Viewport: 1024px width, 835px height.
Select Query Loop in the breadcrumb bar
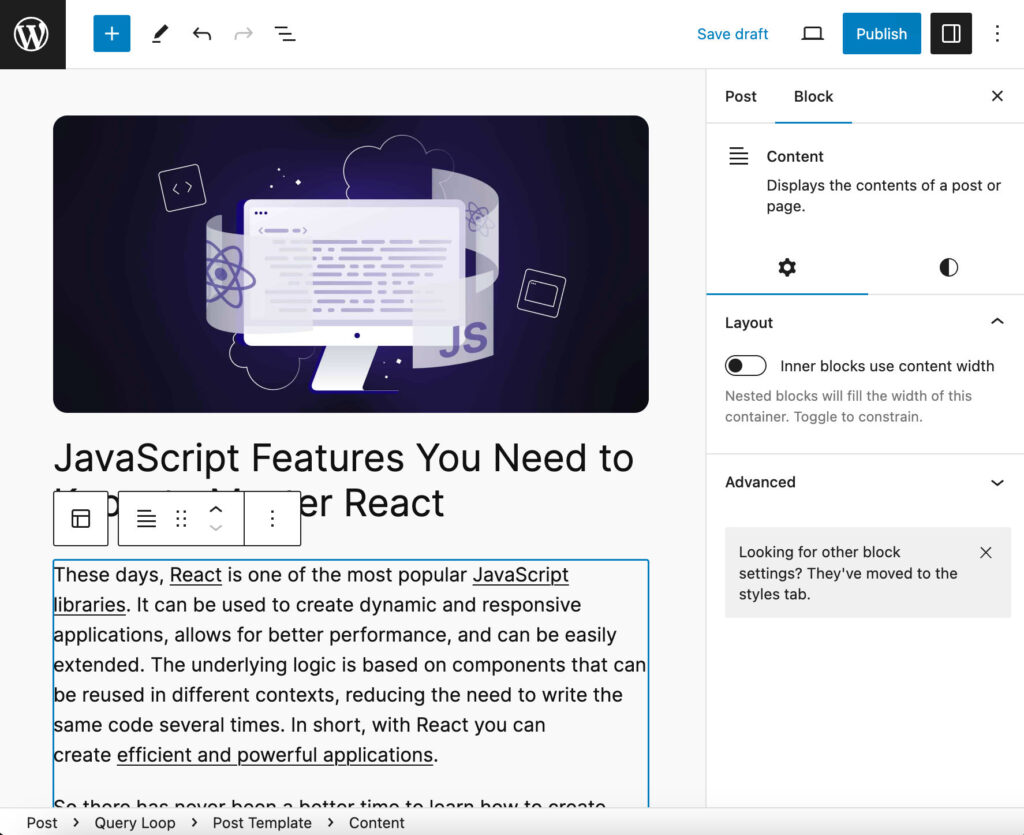point(135,822)
